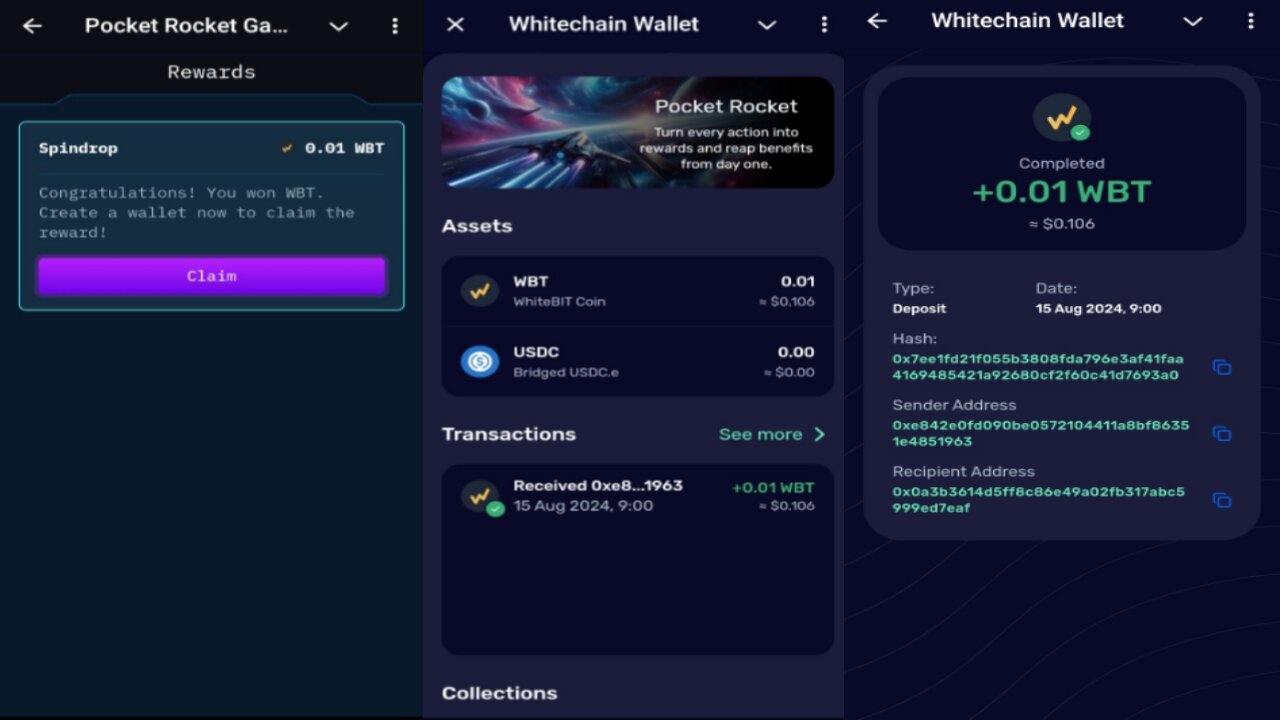
Task: Click the recipient address value
Action: pyautogui.click(x=1039, y=499)
